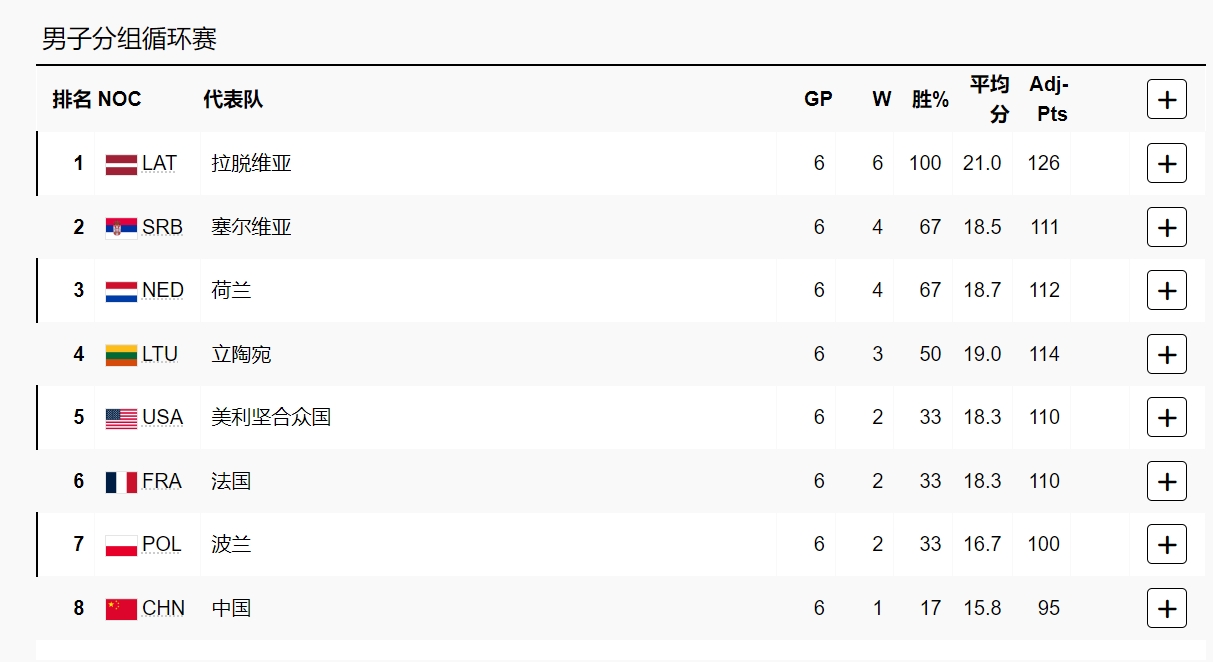Expand the 塞尔维亚 row details
Viewport: 1213px width, 662px height.
(1166, 227)
